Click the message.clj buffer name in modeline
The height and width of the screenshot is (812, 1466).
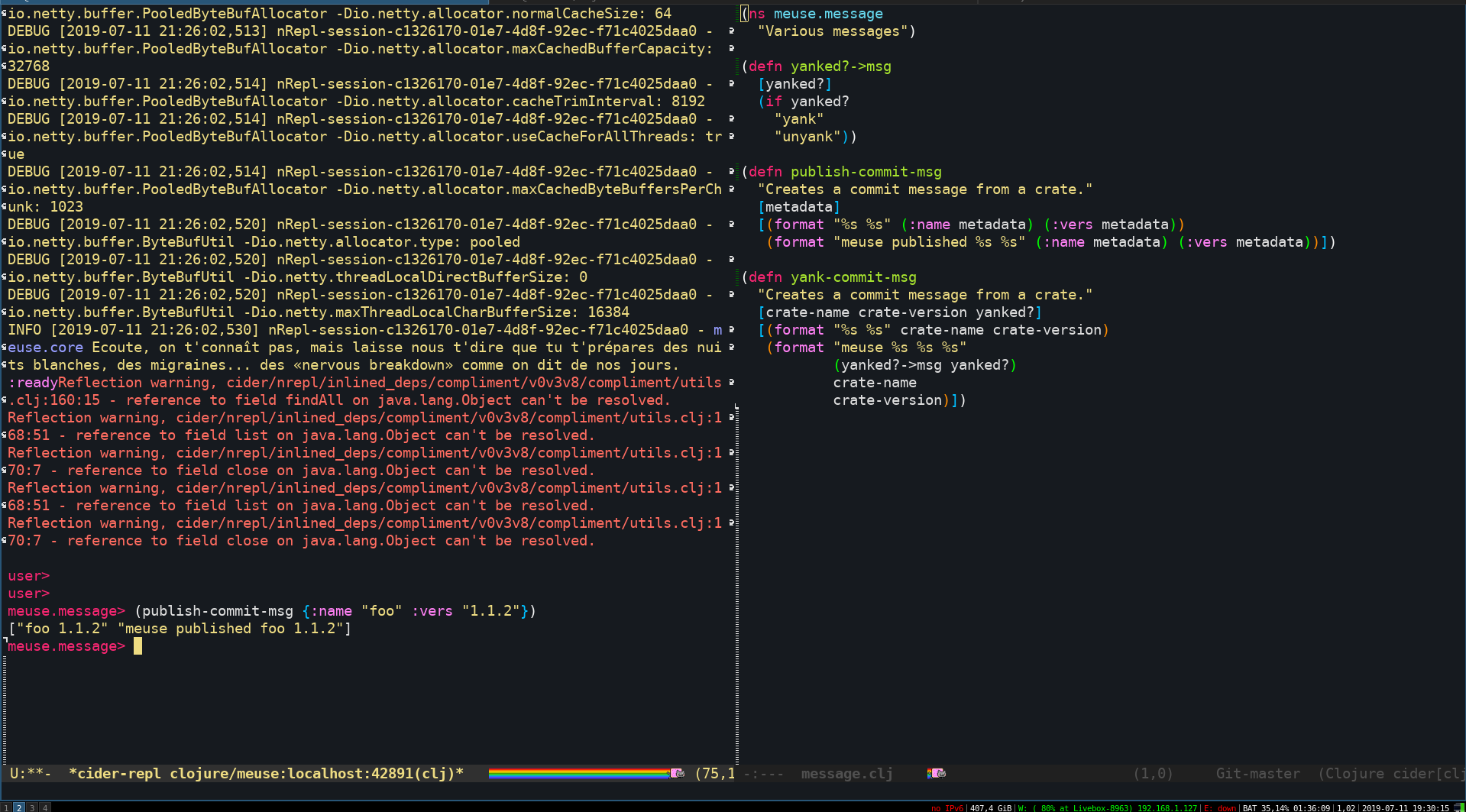846,774
